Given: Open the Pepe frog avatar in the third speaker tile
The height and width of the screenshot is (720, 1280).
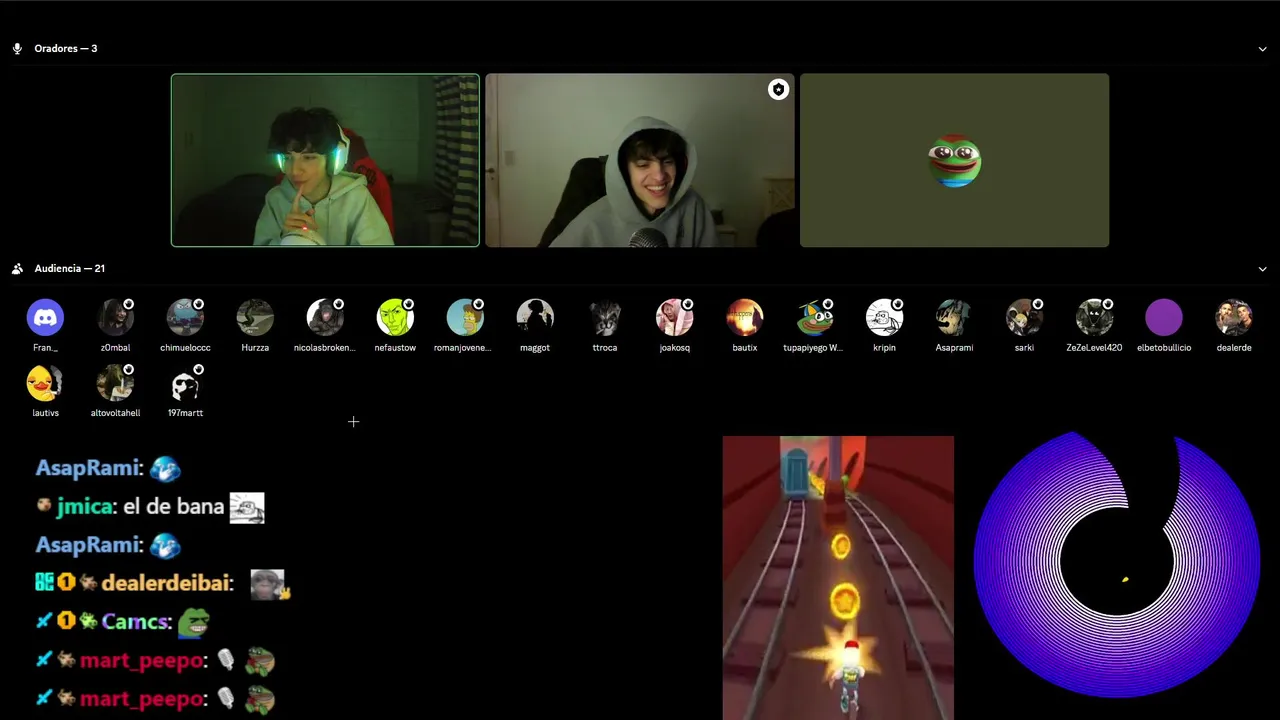Looking at the screenshot, I should pyautogui.click(x=954, y=161).
